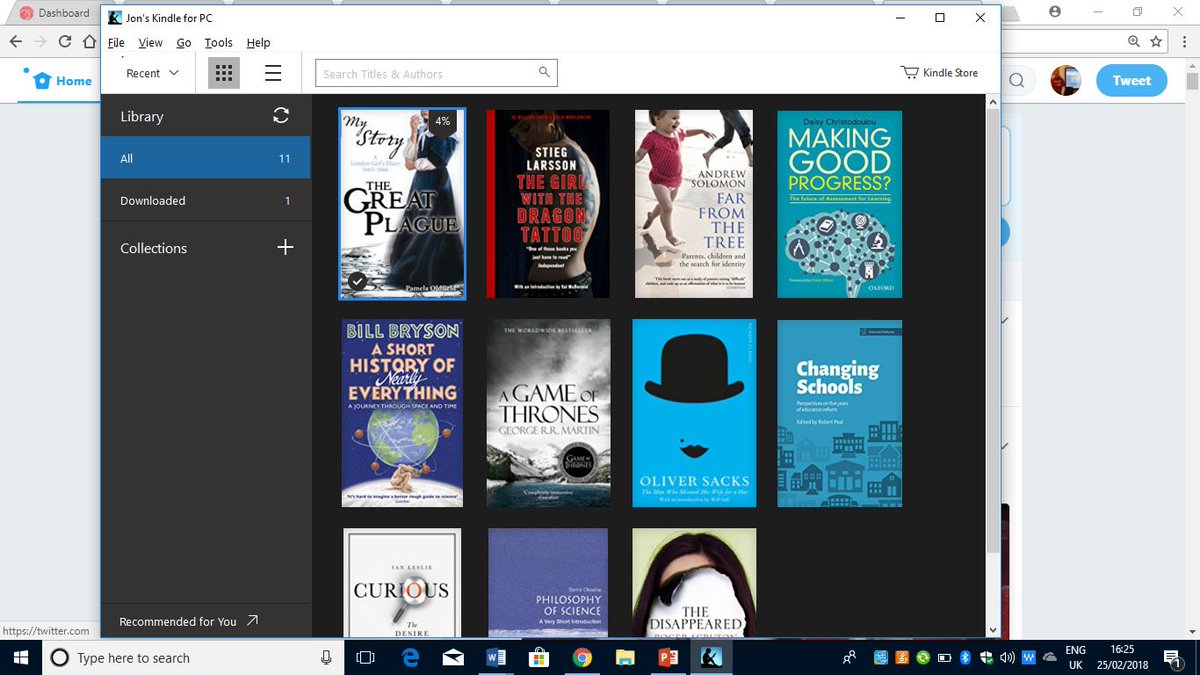
Task: Open the Kindle Store cart button
Action: [939, 73]
